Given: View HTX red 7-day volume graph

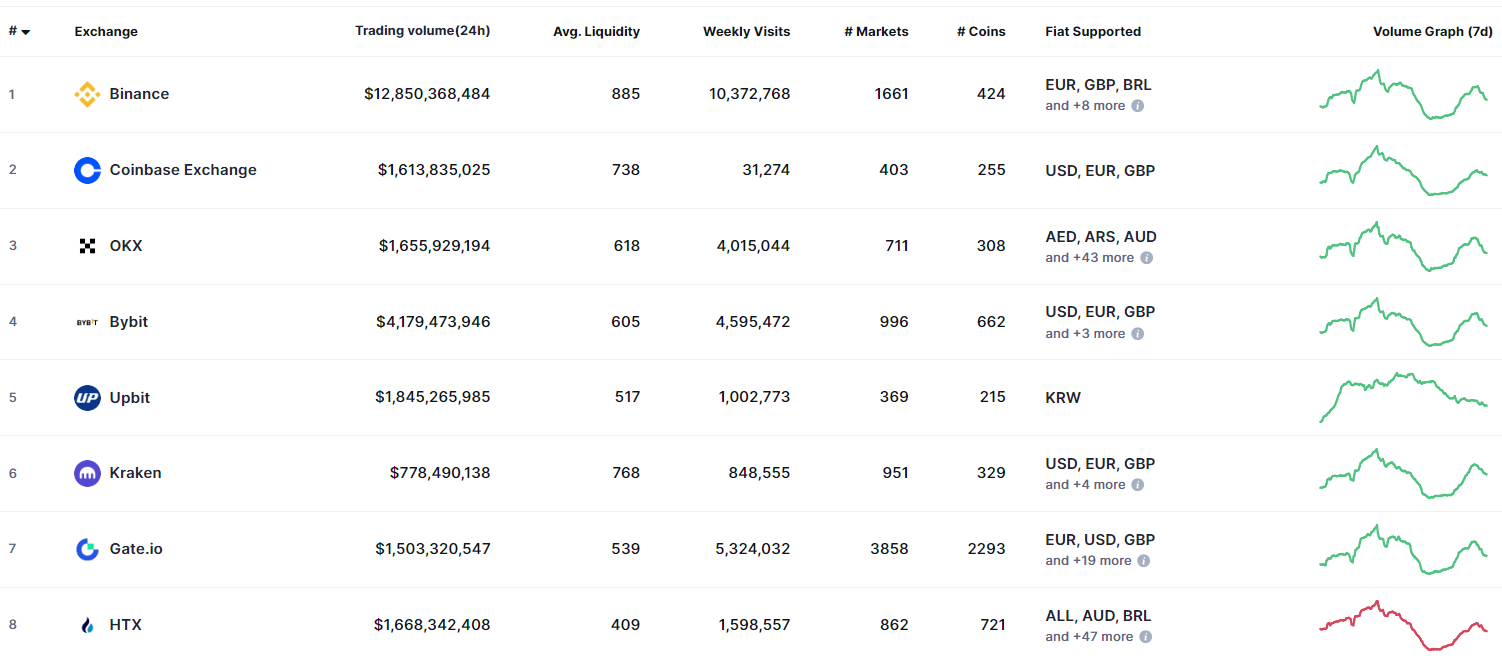Looking at the screenshot, I should click(x=1403, y=625).
